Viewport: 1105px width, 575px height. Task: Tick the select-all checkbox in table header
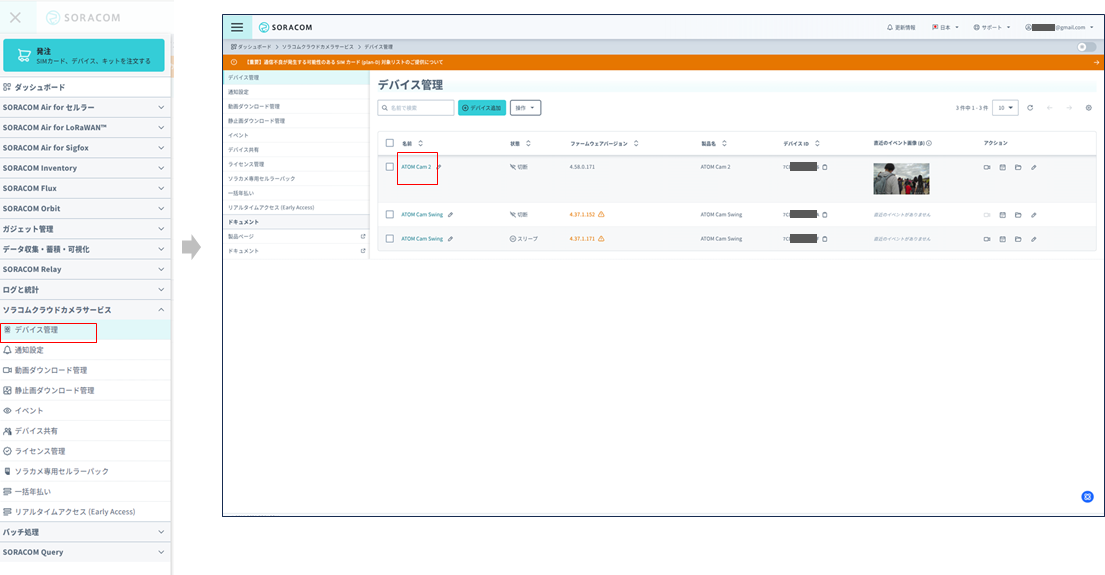[x=390, y=143]
